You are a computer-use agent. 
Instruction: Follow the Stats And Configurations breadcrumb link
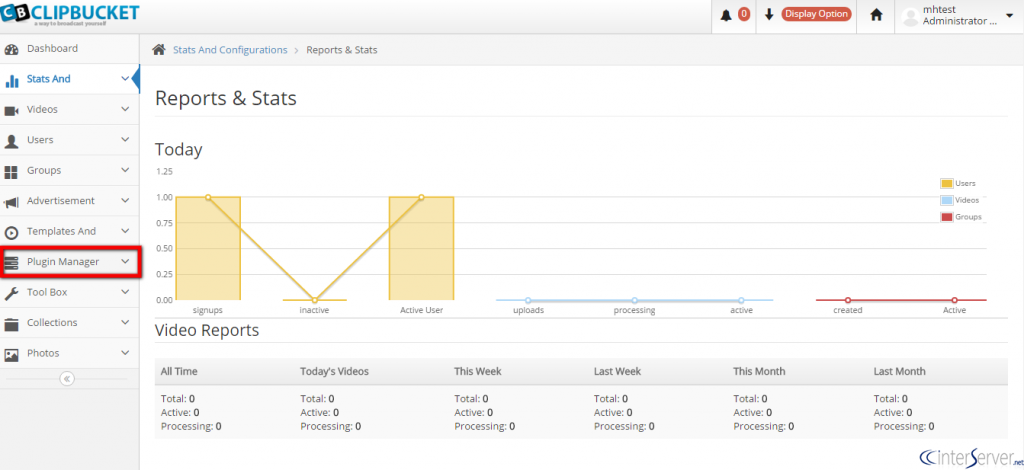coord(230,50)
